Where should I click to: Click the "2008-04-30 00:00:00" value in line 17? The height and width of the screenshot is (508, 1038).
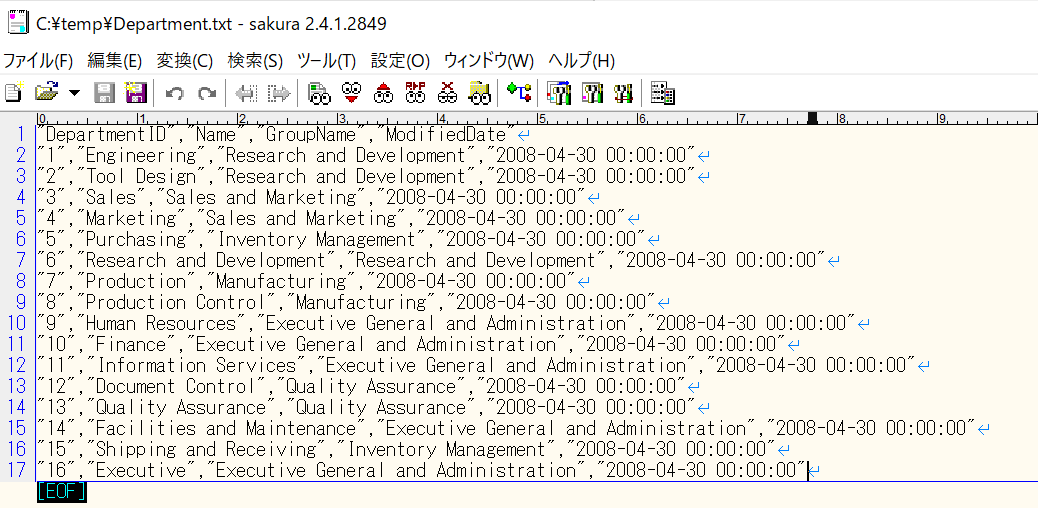(701, 470)
